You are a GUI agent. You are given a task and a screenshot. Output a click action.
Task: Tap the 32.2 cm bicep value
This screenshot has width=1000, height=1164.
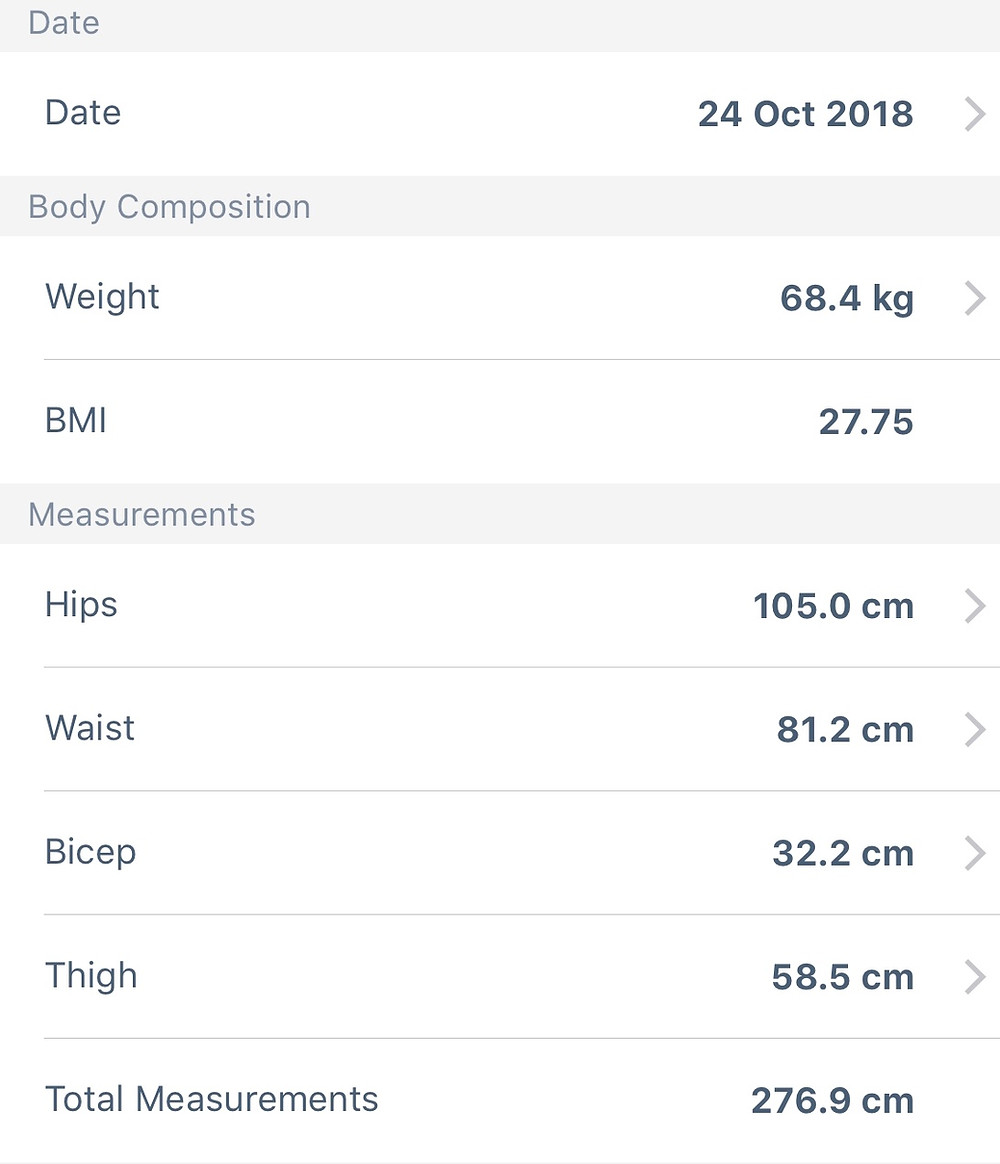[x=843, y=854]
